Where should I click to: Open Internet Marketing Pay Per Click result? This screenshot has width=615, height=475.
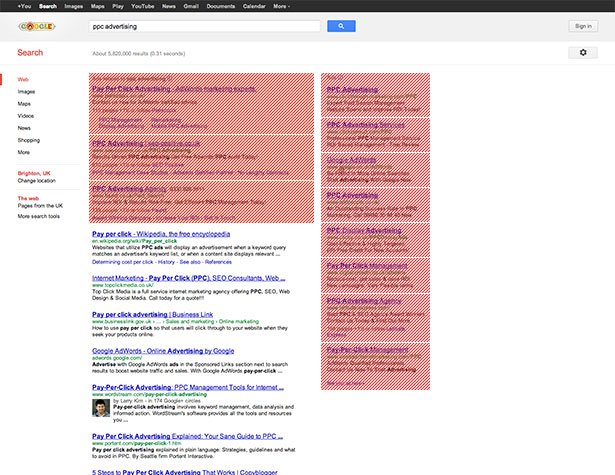coord(189,278)
